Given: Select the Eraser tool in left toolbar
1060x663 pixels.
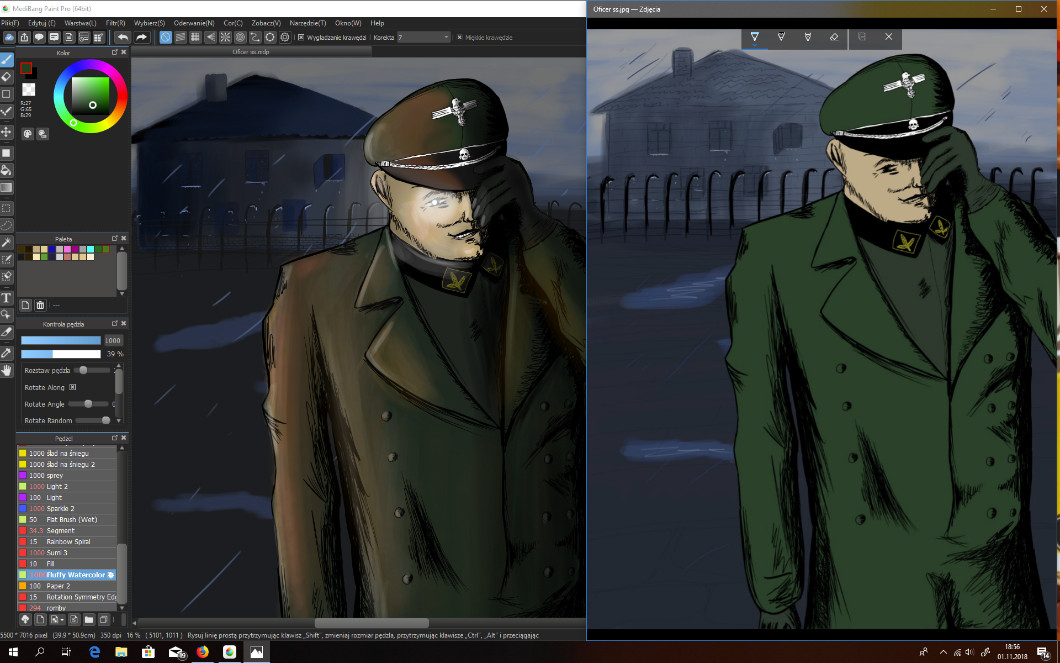Looking at the screenshot, I should point(7,76).
